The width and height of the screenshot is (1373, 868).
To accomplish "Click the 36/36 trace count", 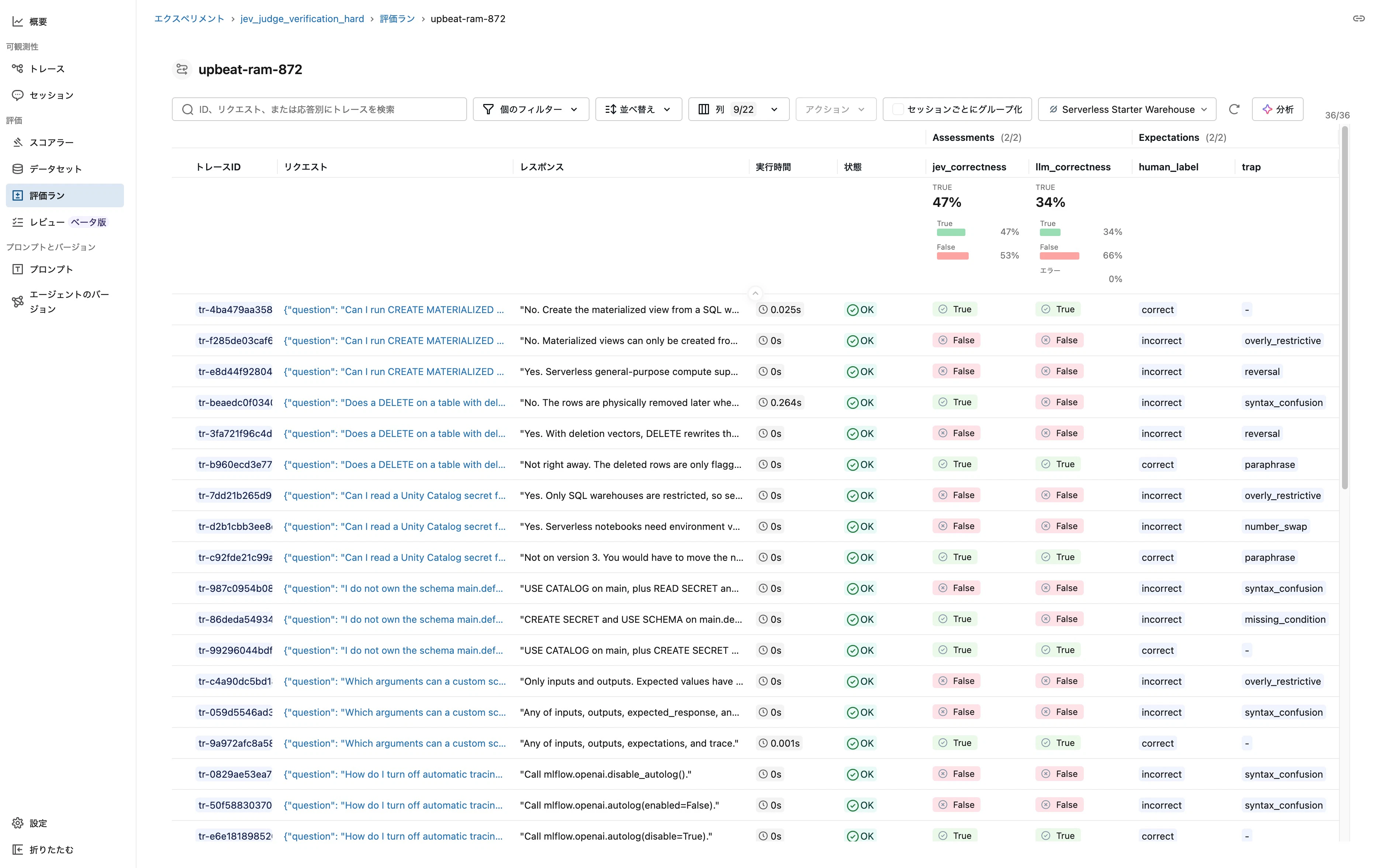I will coord(1337,115).
